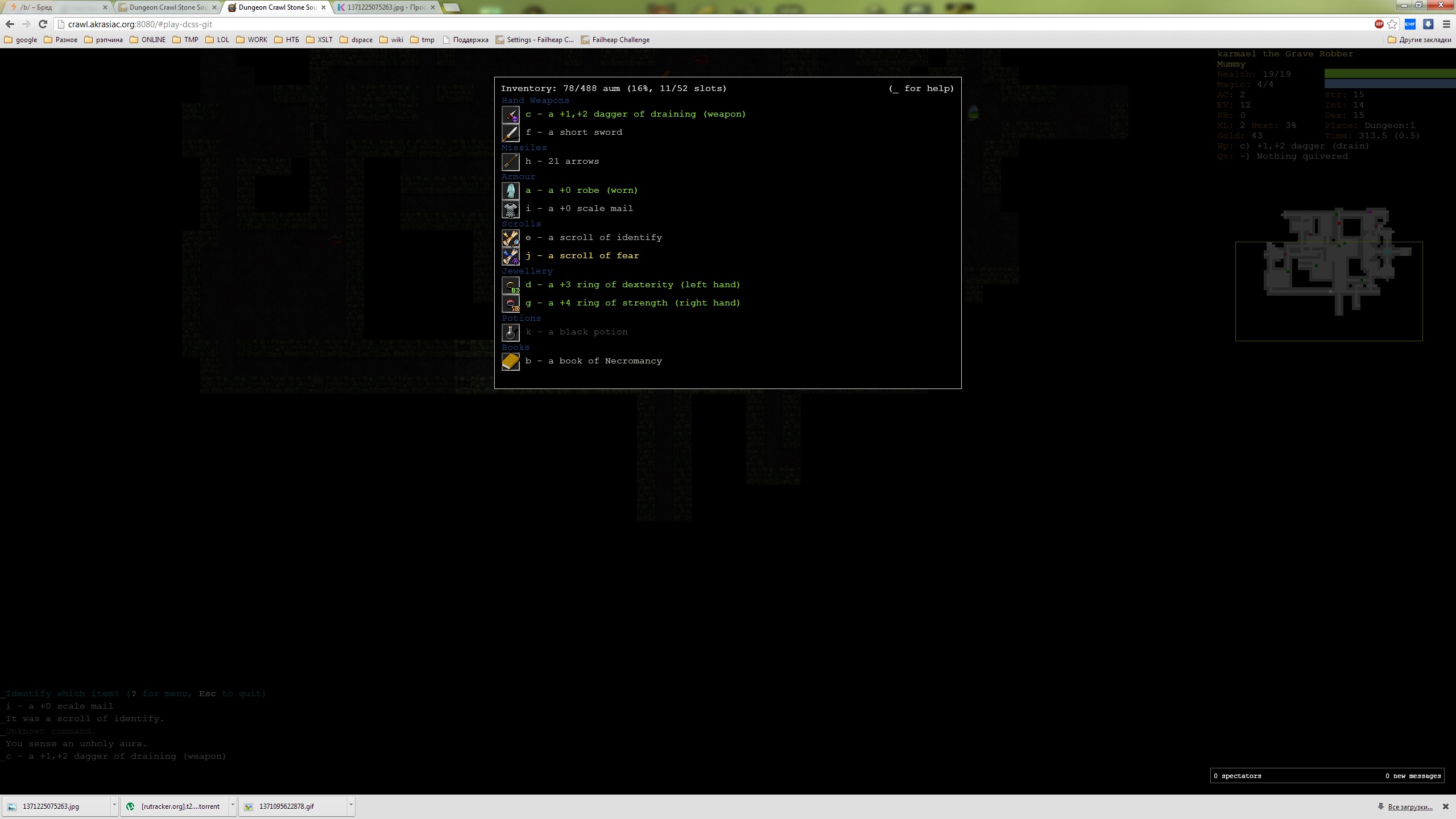Click the ring of strength icon
The image size is (1456, 819).
coord(510,304)
